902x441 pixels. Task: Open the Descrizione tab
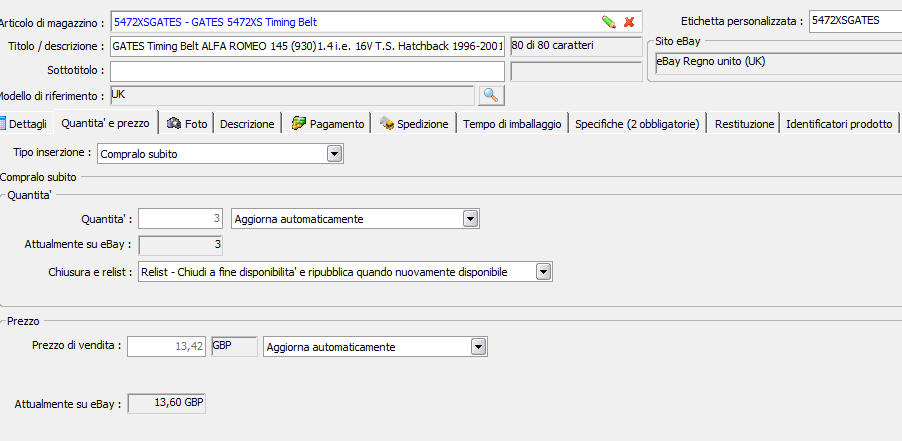pos(247,124)
